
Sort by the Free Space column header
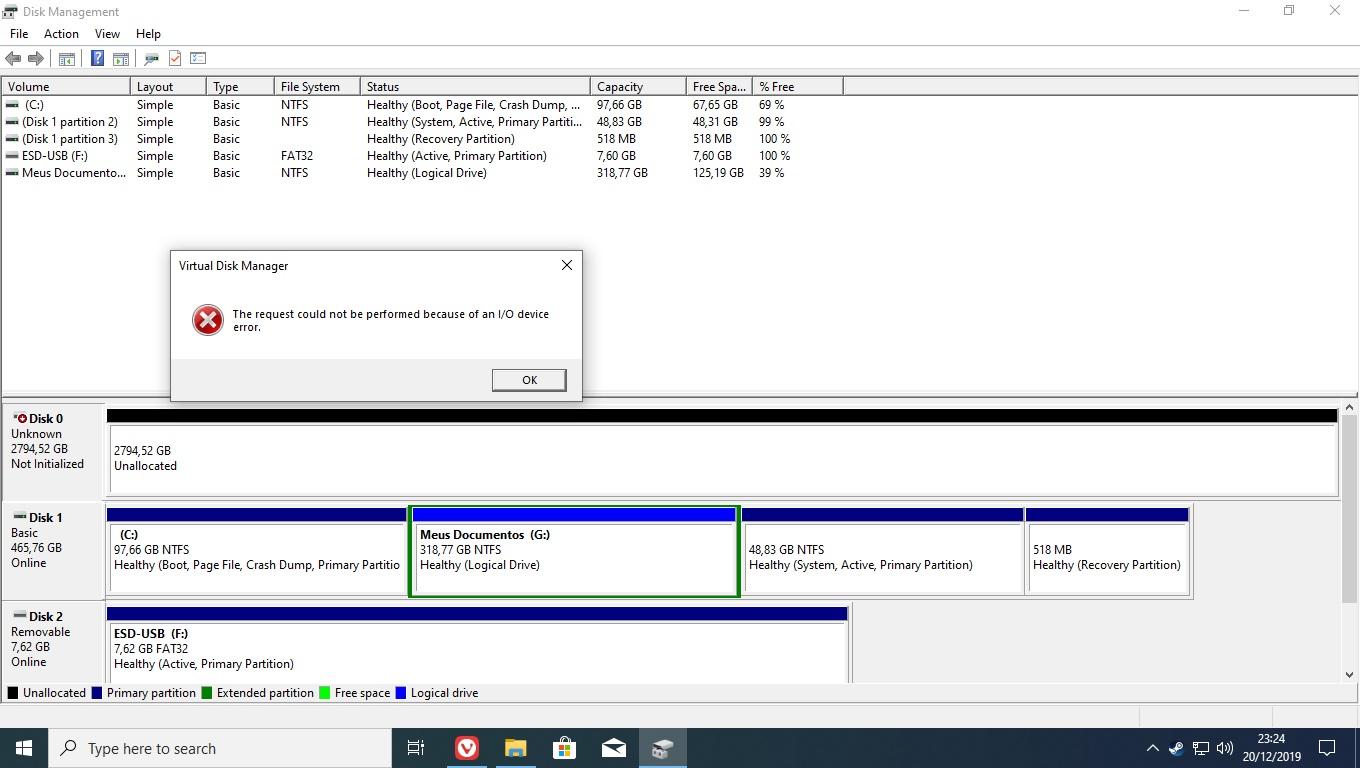tap(719, 87)
